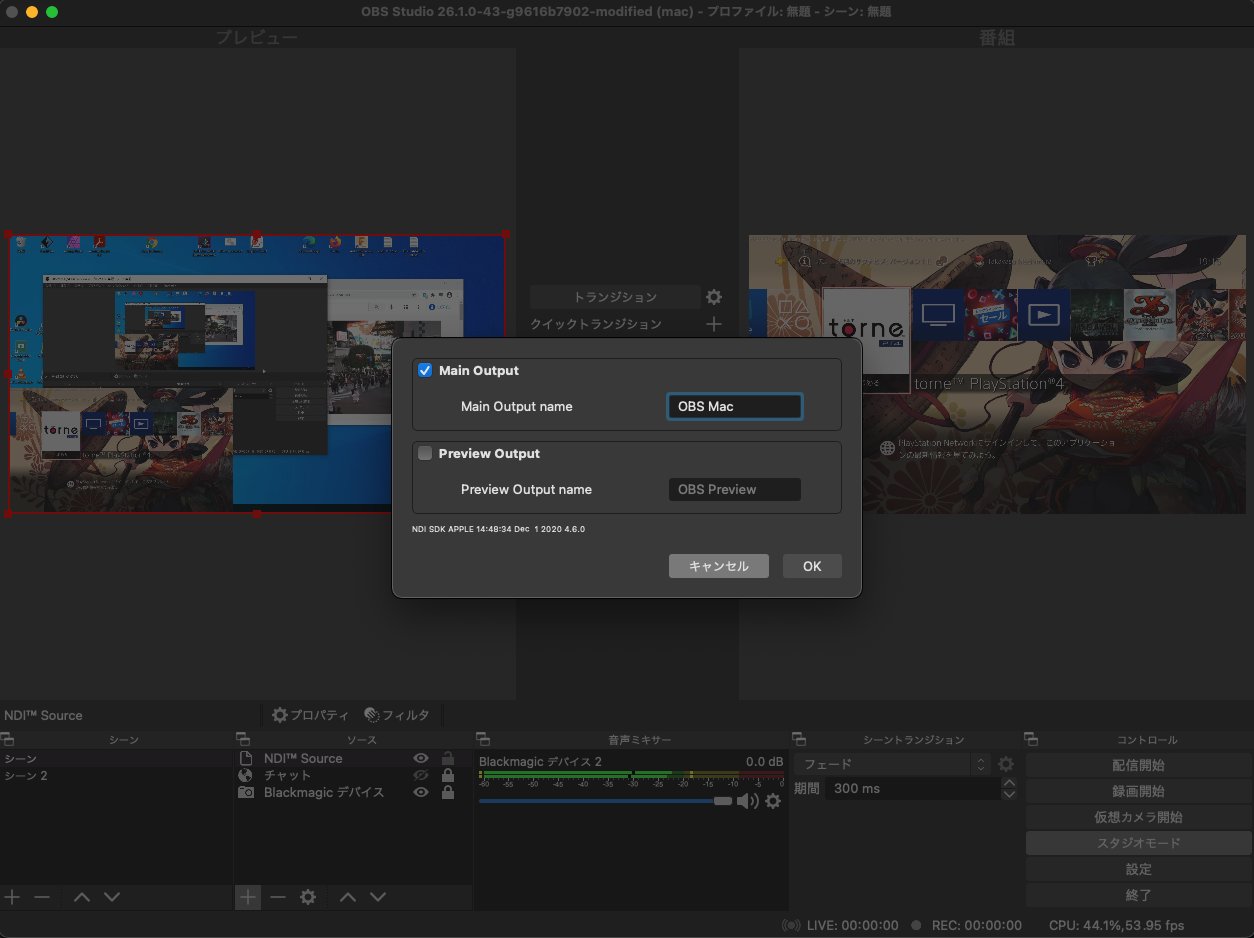Start the virtual camera with 仮想カメラ開始

pos(1138,817)
